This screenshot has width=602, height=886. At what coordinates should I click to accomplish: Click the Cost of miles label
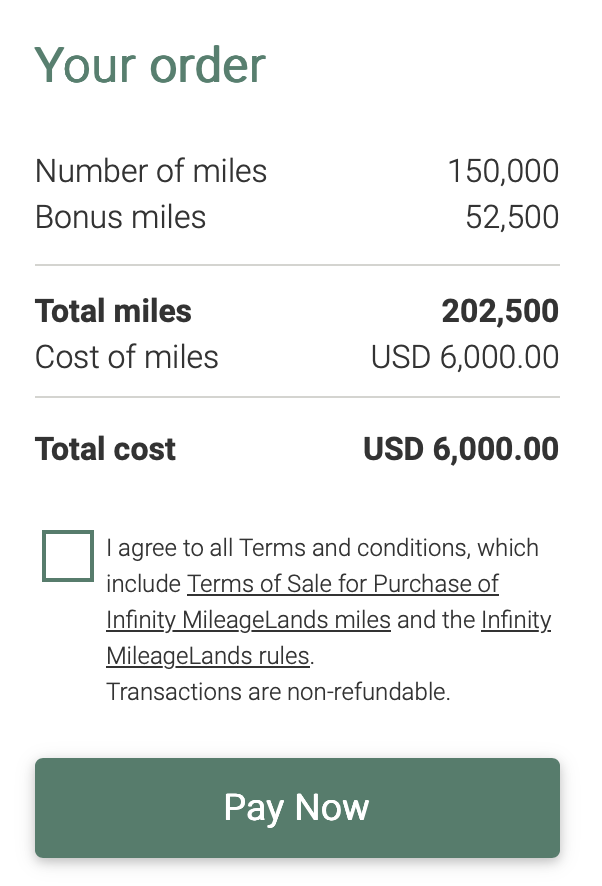click(x=126, y=357)
